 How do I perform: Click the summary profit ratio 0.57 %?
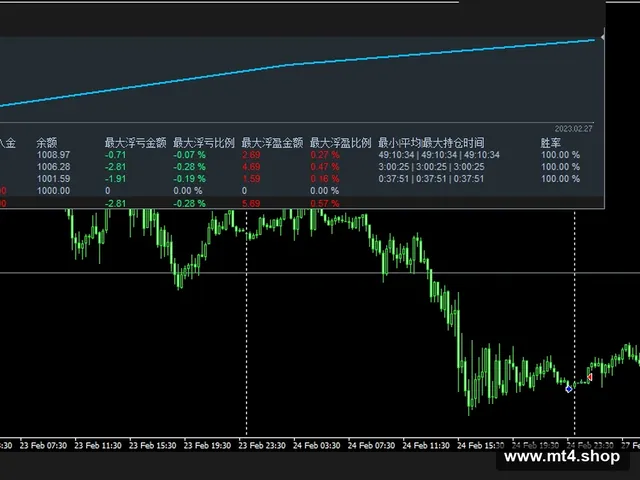coord(325,203)
